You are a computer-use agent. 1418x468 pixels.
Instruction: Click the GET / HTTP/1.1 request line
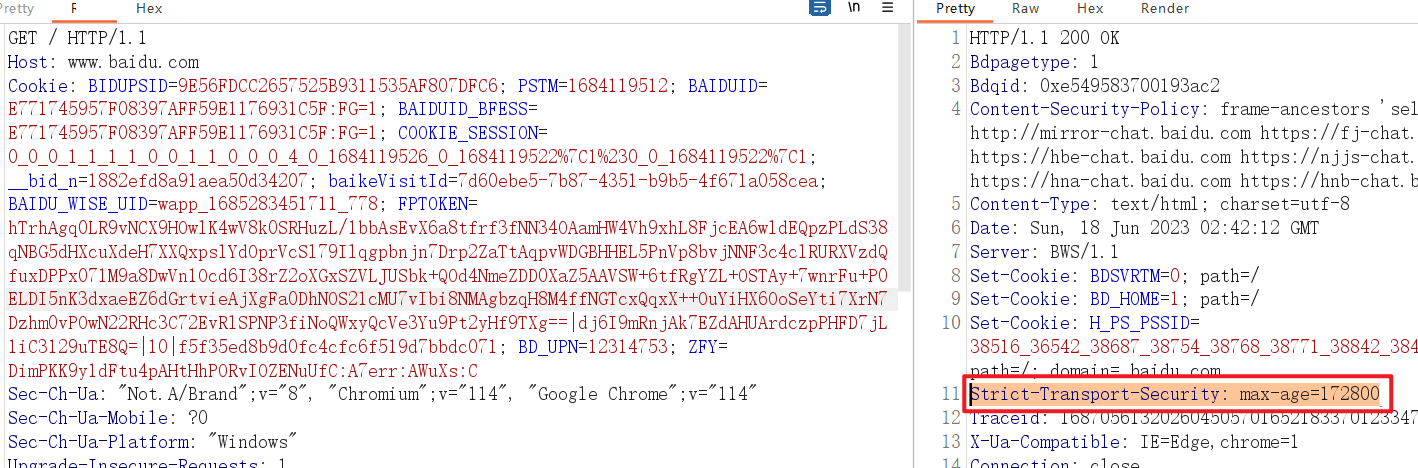click(x=77, y=38)
